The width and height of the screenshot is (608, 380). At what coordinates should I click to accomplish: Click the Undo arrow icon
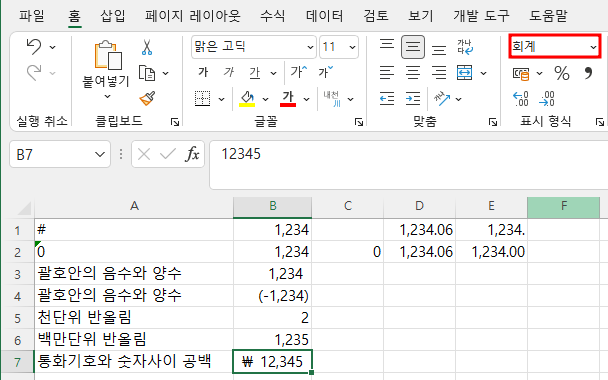(34, 47)
